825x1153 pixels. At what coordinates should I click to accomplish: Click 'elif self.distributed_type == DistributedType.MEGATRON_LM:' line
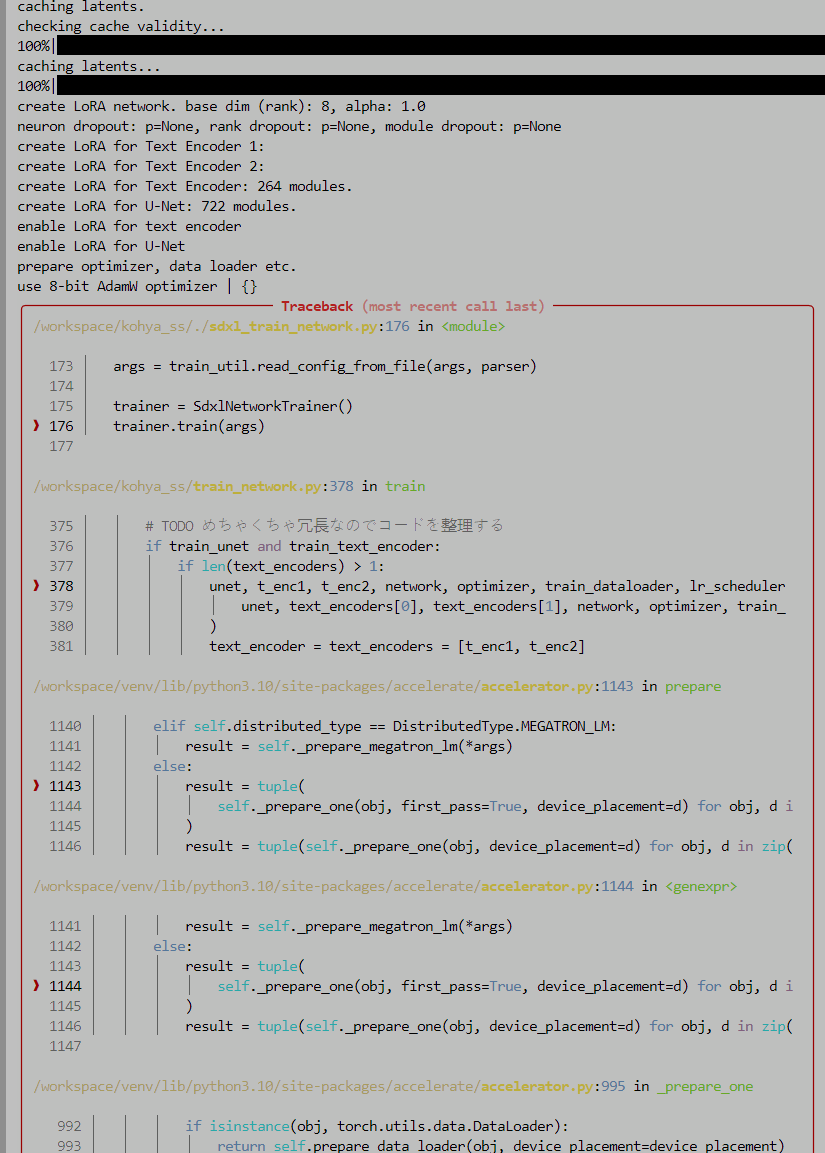point(385,726)
